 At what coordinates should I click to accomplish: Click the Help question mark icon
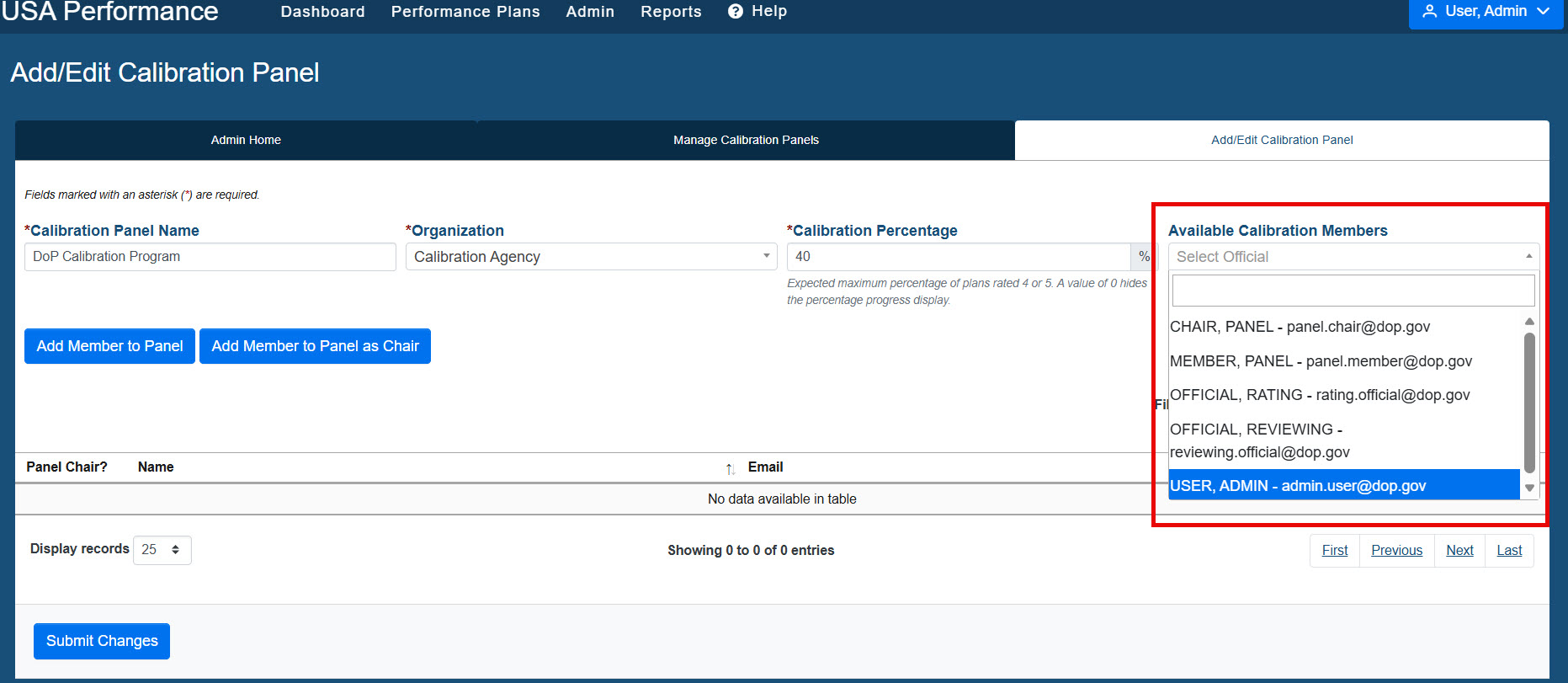pyautogui.click(x=736, y=12)
